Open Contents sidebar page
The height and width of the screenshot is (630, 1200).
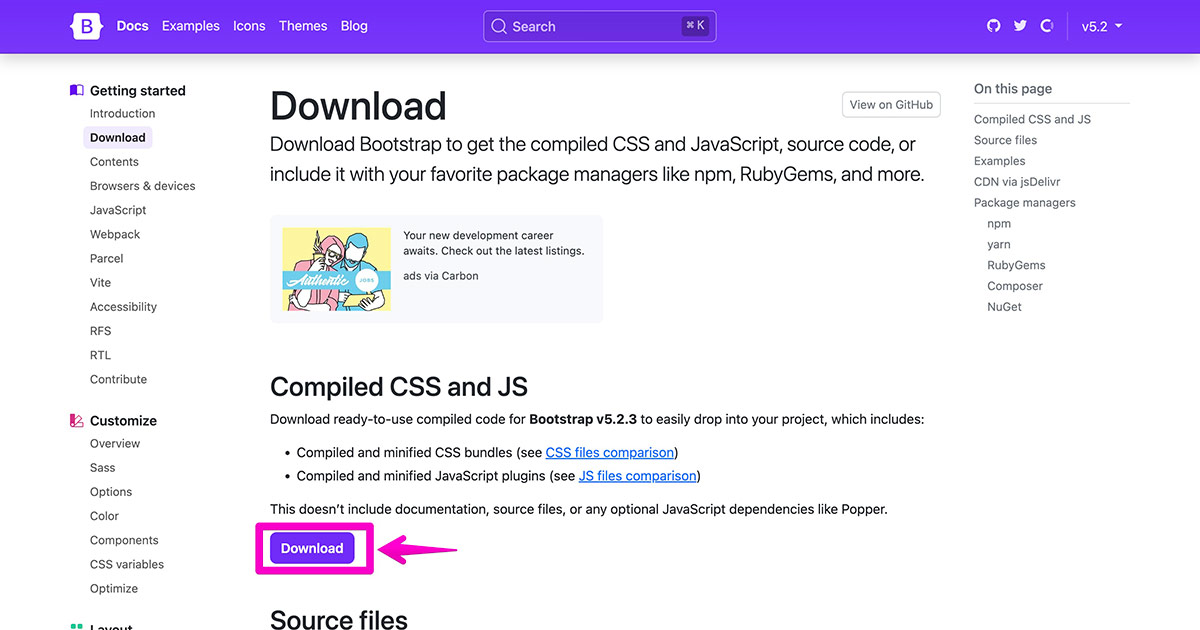pos(114,162)
